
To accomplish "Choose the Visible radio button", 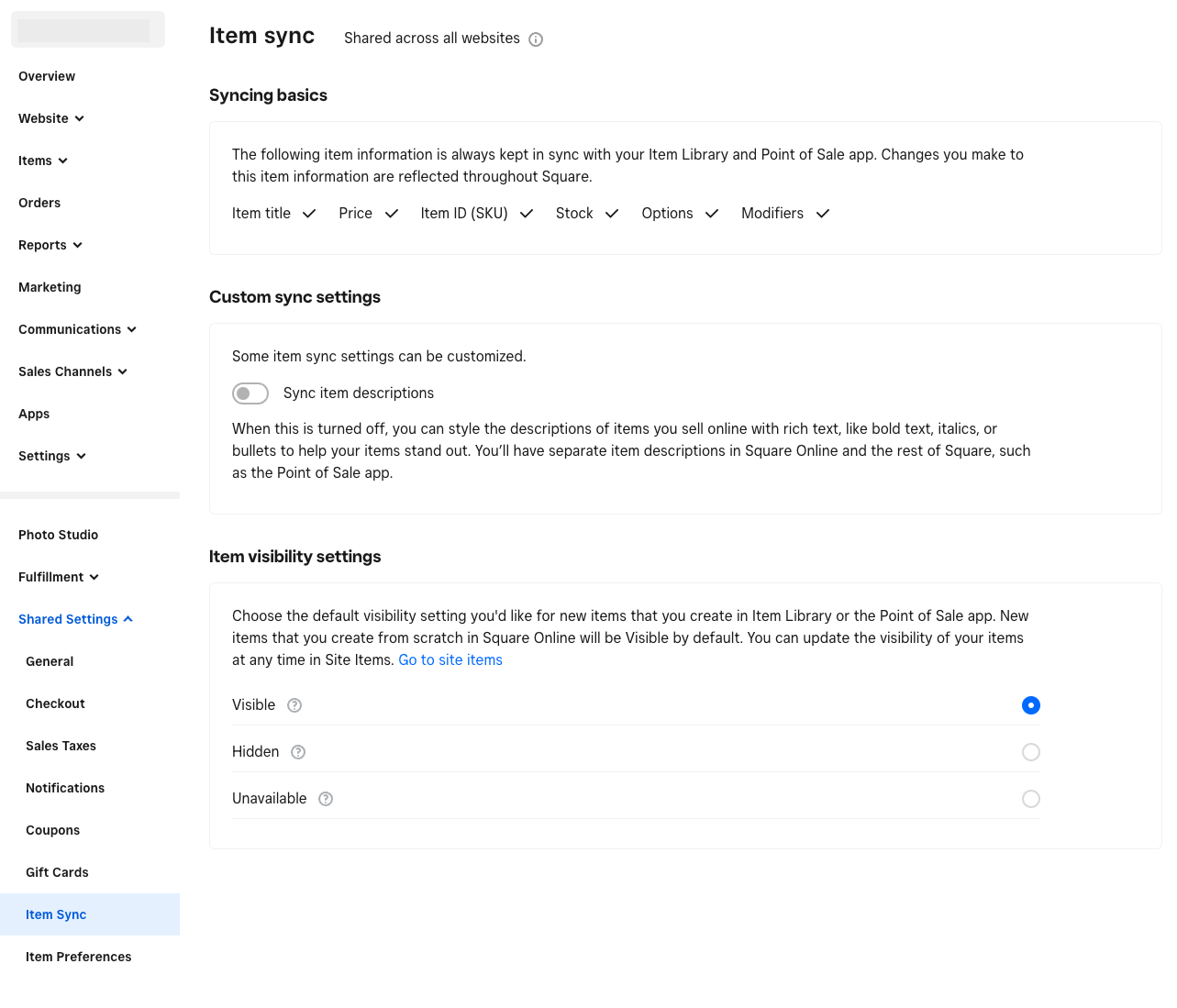I will (x=1031, y=705).
